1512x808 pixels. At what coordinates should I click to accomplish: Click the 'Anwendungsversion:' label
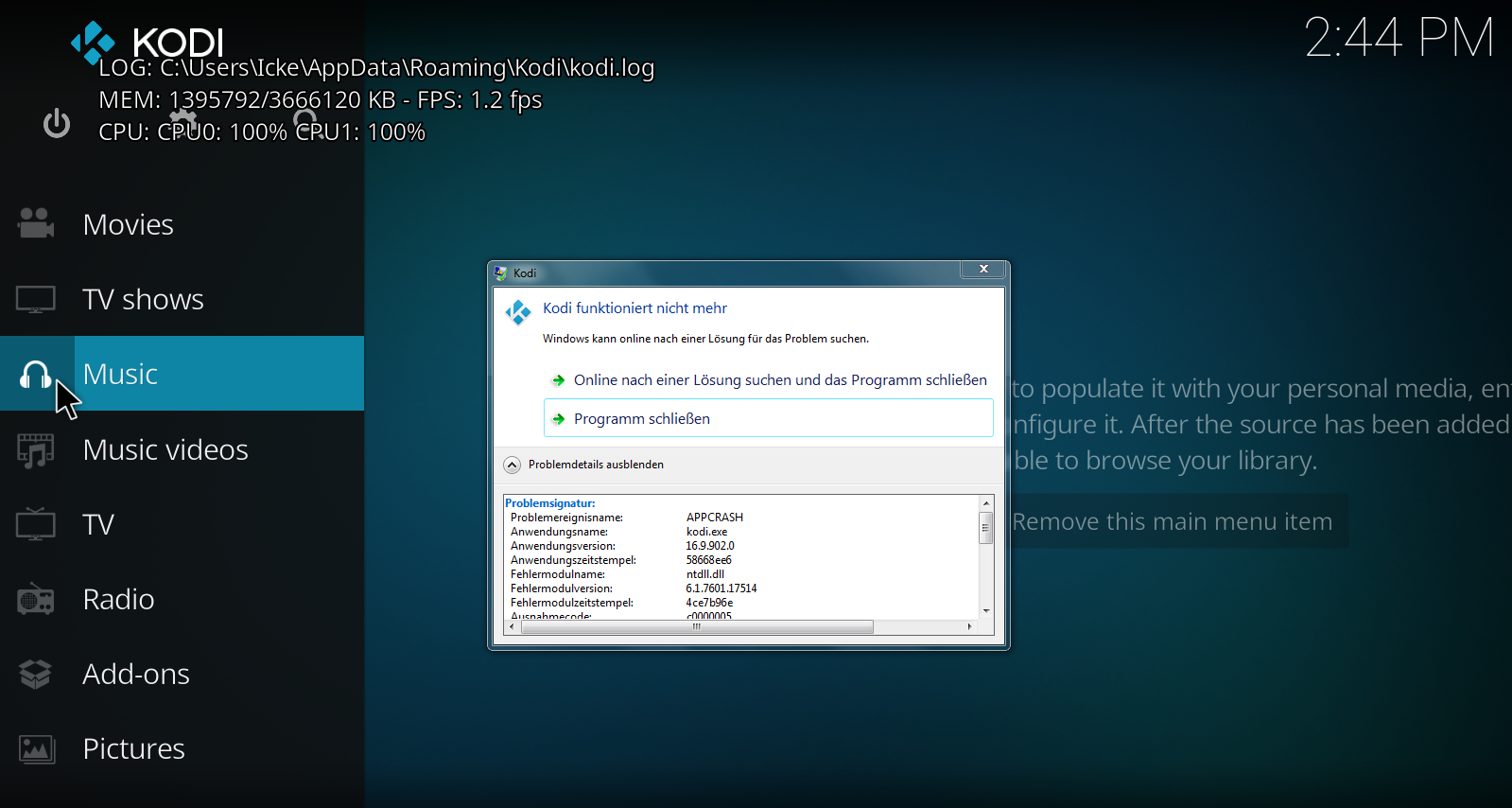coord(564,546)
